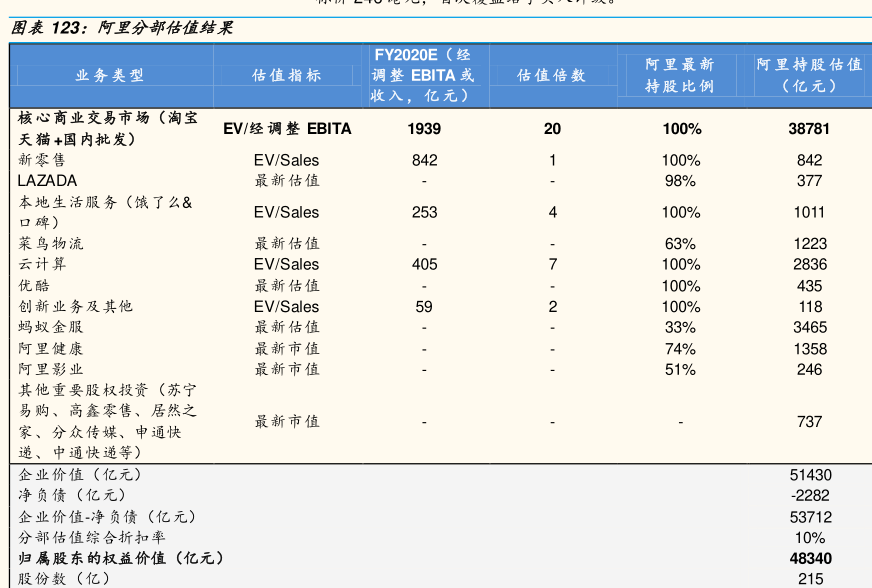This screenshot has height=588, width=872.
Task: Select the 其他重要股权投资 row description
Action: tap(107, 421)
